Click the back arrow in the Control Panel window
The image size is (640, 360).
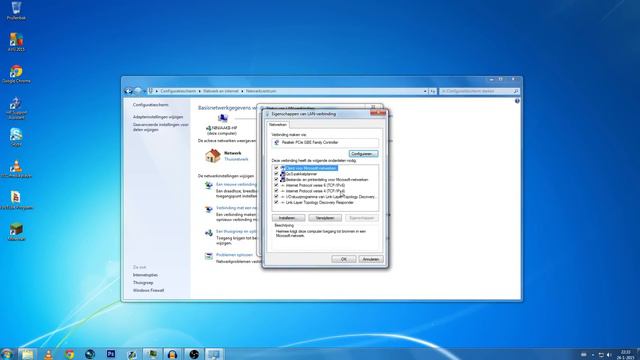point(128,91)
